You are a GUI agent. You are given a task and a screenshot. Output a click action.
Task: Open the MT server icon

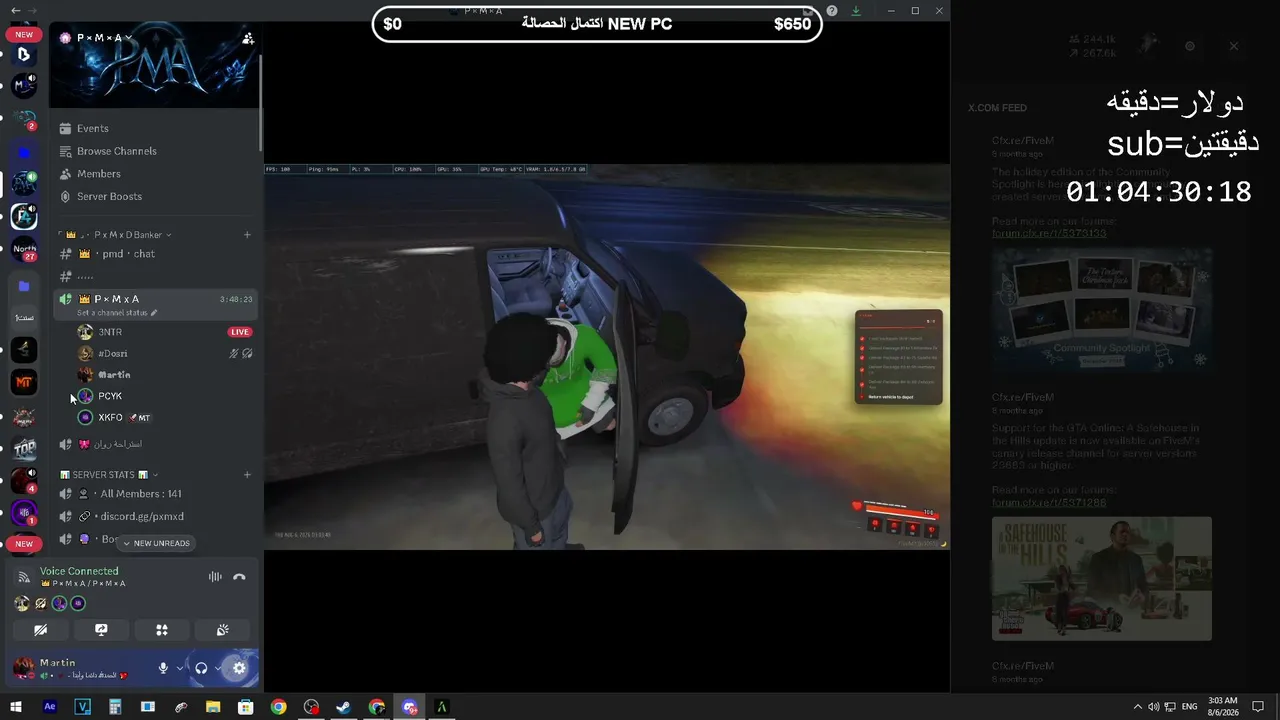pos(24,382)
